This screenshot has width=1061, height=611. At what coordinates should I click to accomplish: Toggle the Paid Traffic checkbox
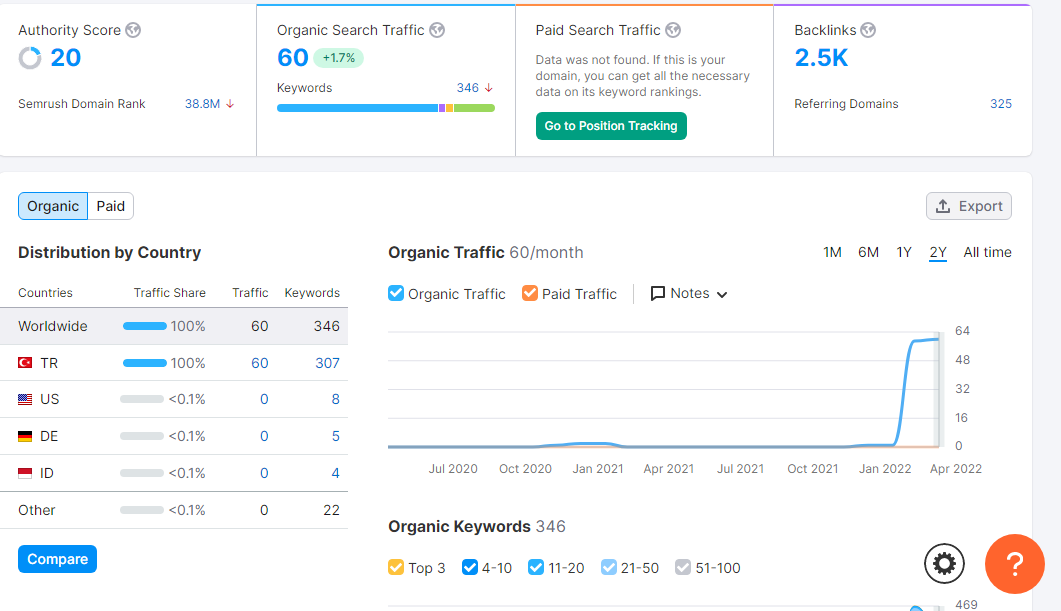(x=530, y=293)
